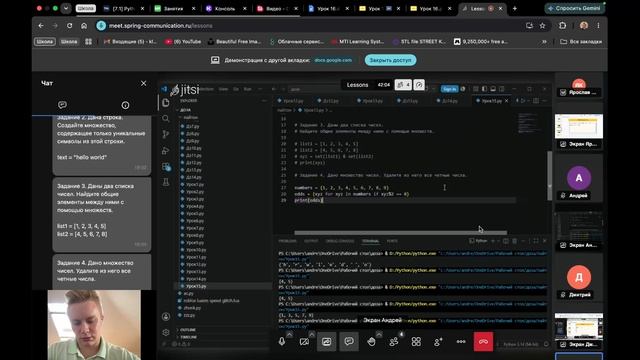Select VS Code Source Control icon

click(166, 134)
